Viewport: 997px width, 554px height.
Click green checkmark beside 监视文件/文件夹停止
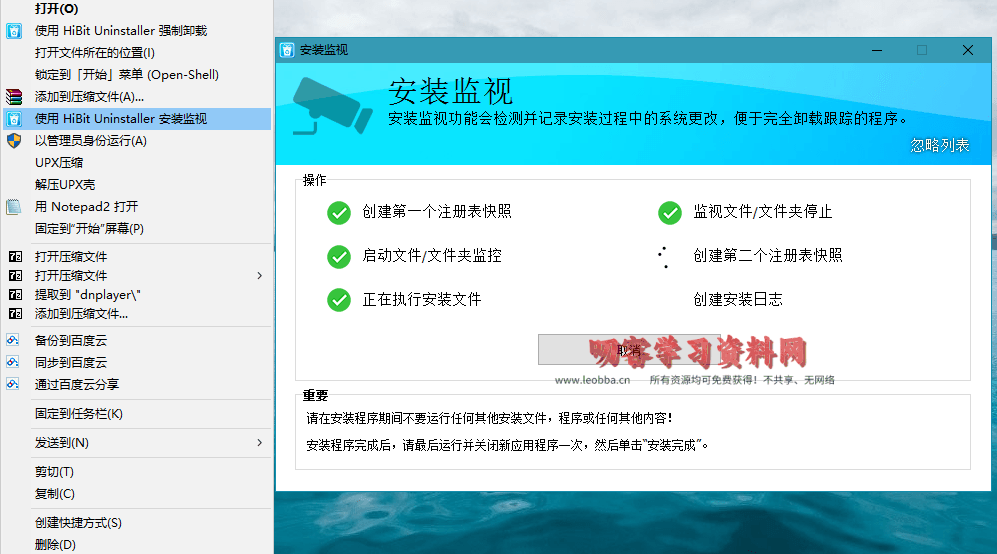click(669, 212)
